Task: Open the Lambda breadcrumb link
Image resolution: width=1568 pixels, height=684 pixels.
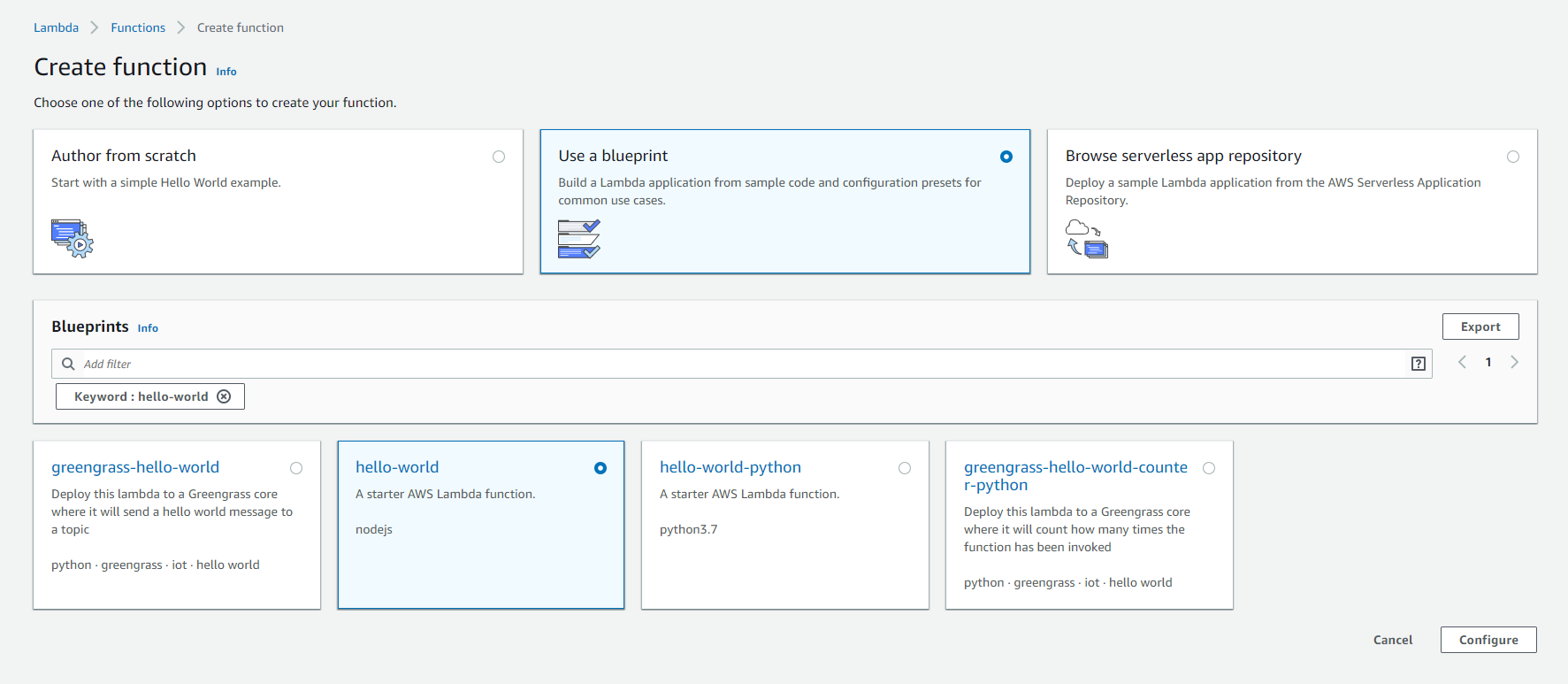Action: (56, 27)
